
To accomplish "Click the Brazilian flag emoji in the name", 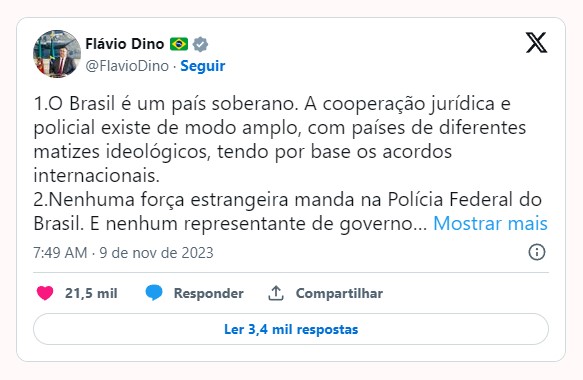I will coord(179,44).
